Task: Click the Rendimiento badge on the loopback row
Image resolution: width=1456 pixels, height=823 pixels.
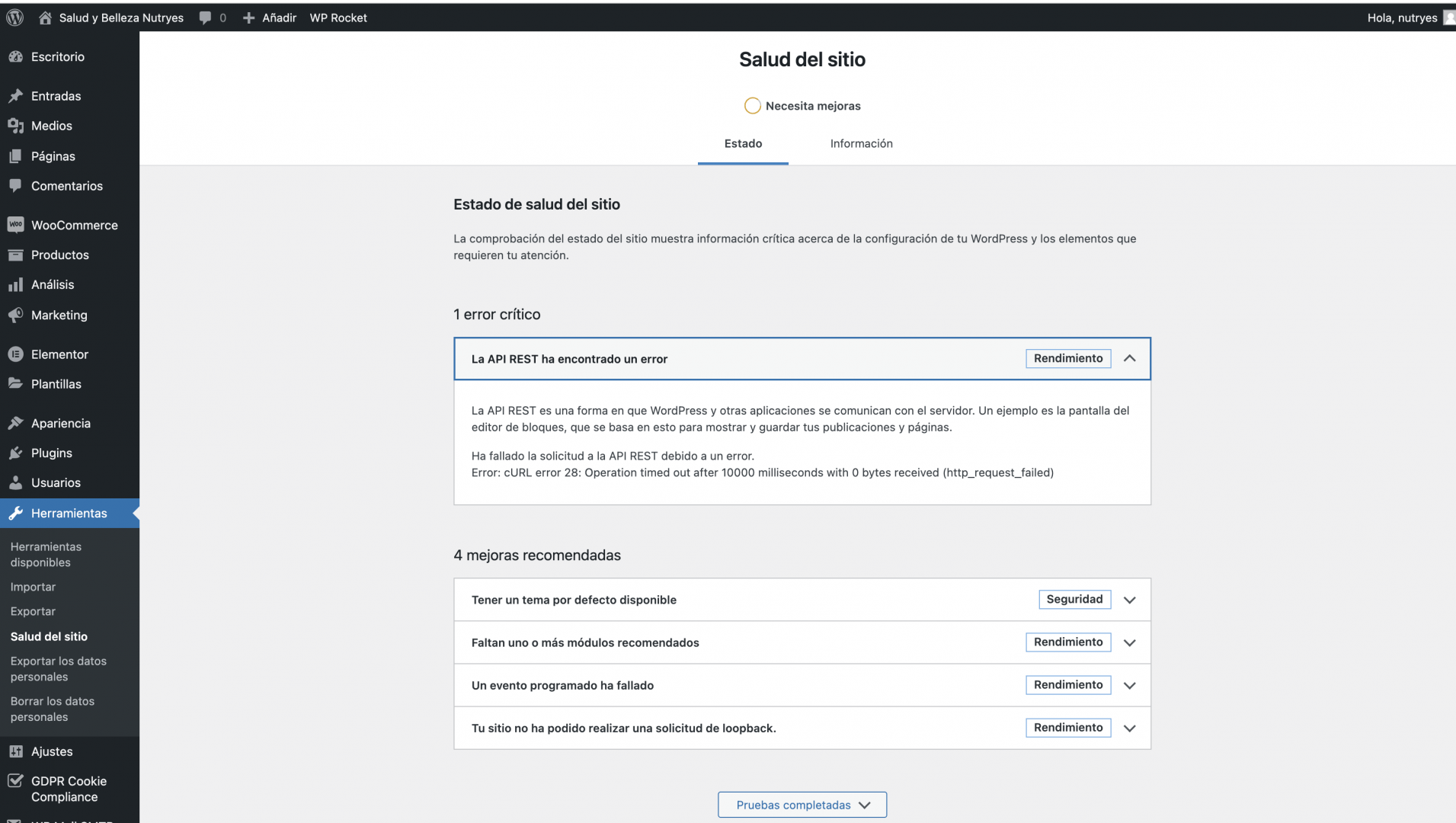Action: [1068, 727]
